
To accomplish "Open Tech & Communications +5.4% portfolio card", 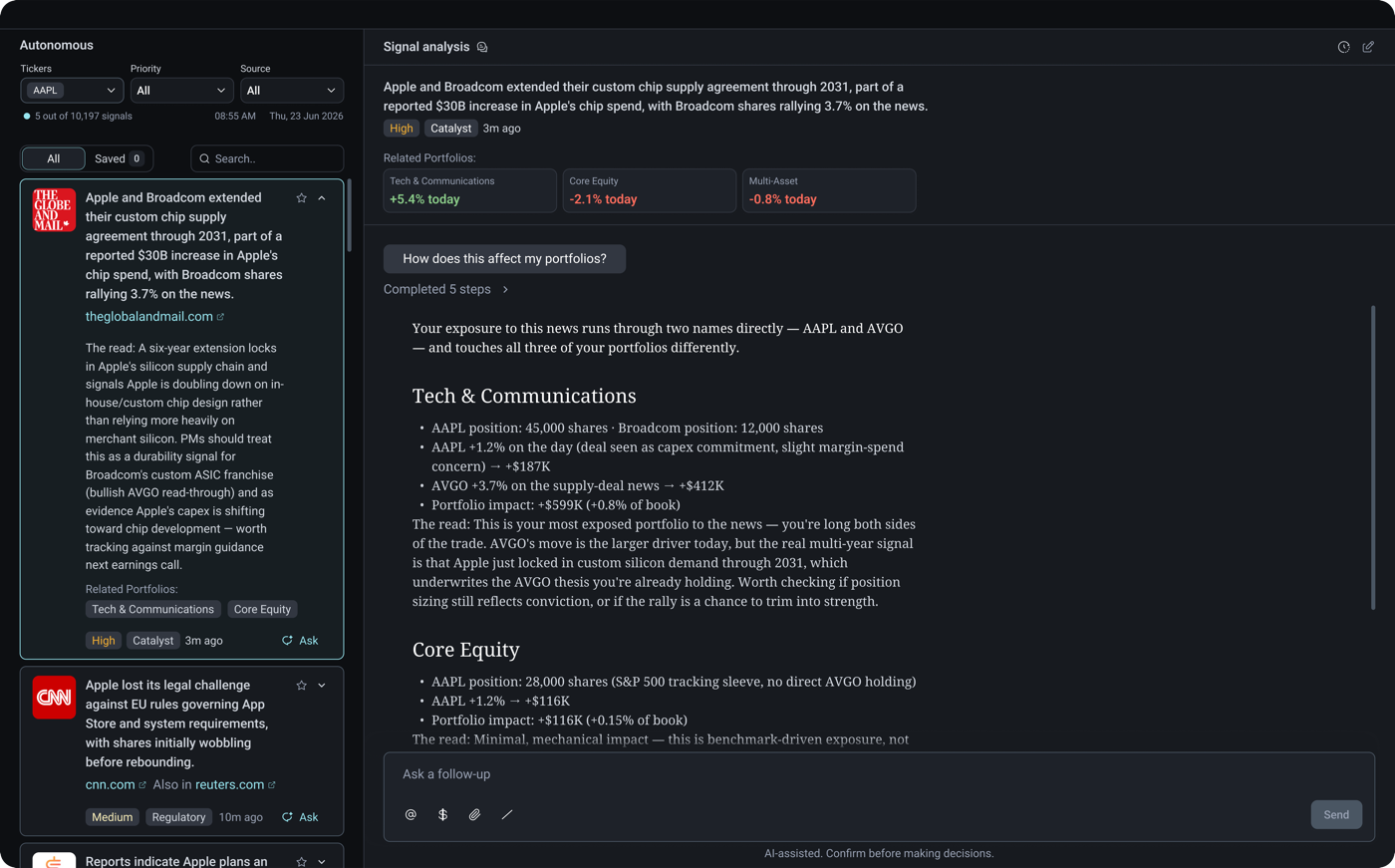I will coord(469,190).
